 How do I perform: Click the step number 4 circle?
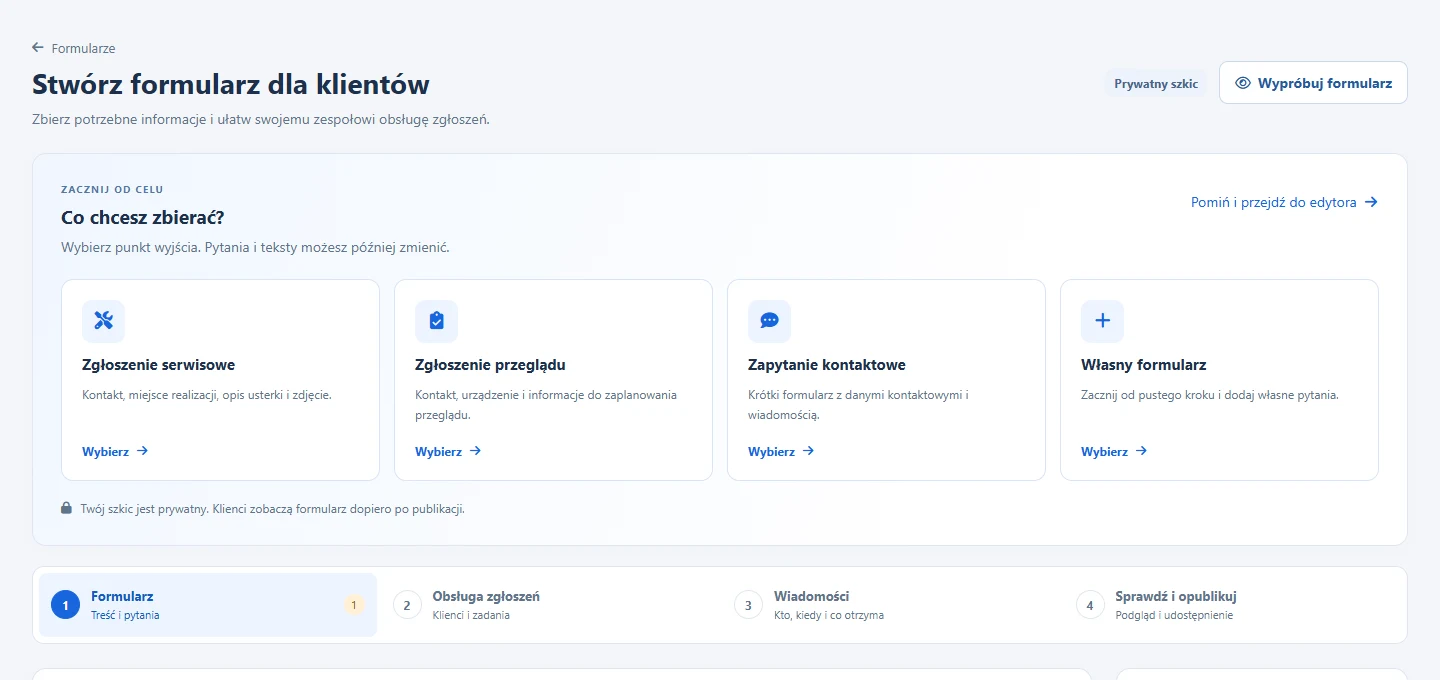1090,605
